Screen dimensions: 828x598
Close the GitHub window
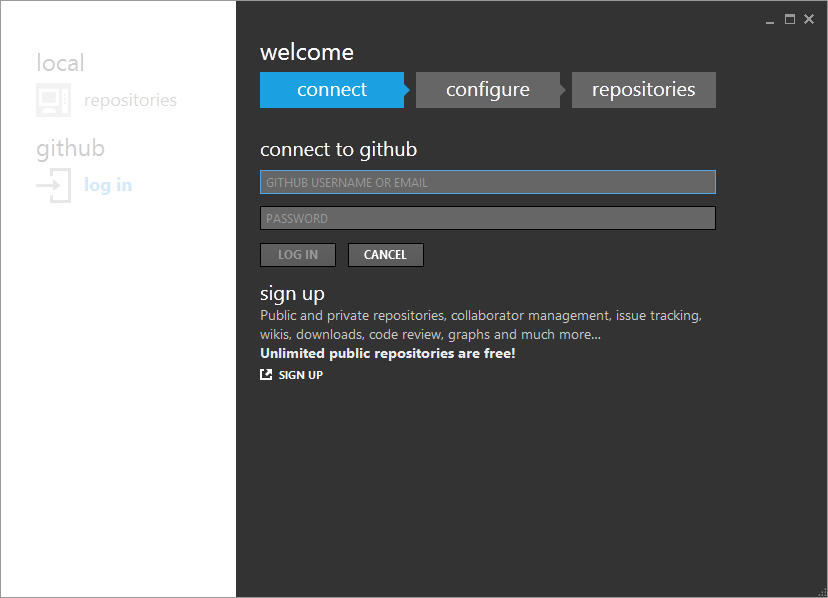pyautogui.click(x=809, y=20)
